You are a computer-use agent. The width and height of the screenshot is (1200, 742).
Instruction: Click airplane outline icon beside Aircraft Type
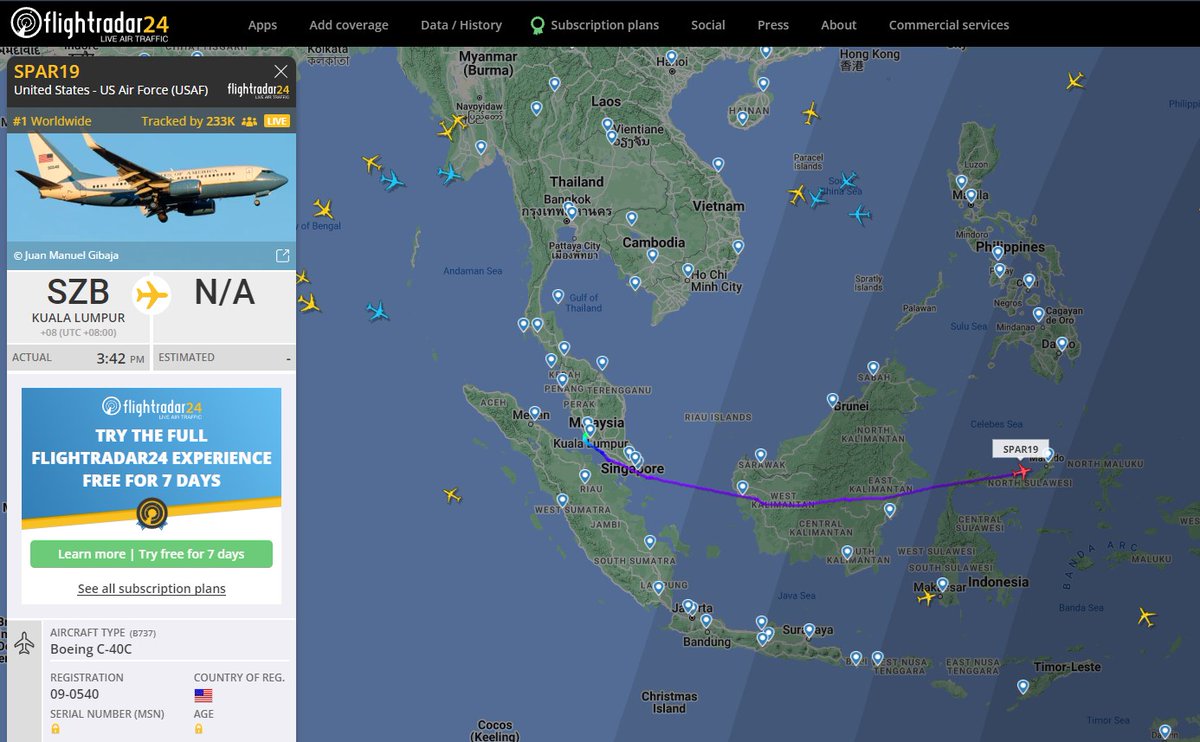[25, 642]
